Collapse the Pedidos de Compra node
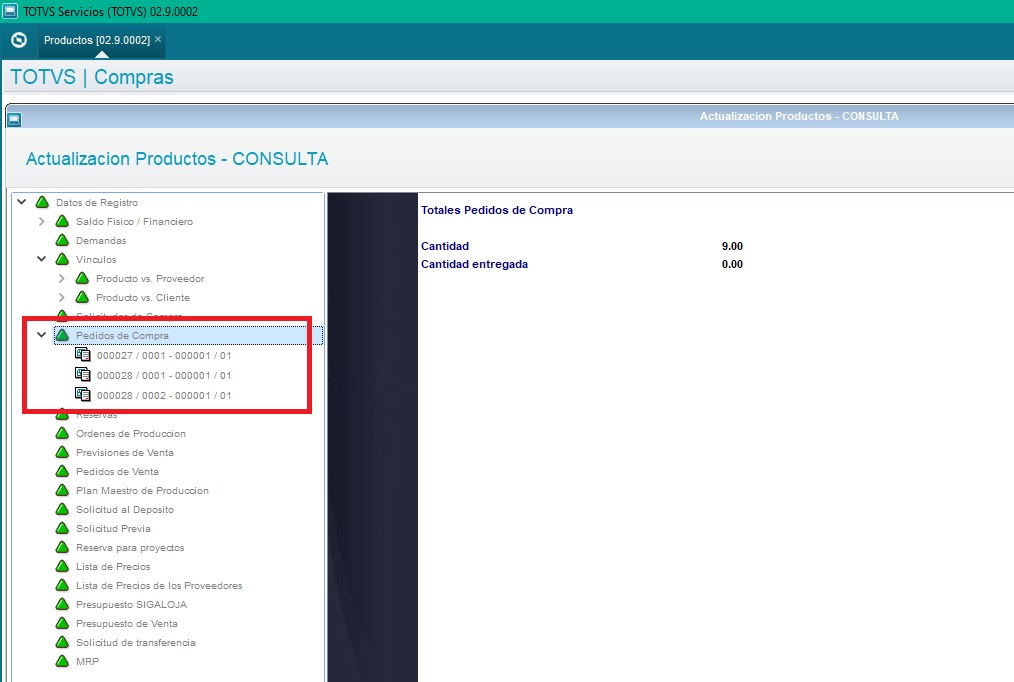1014x682 pixels. [41, 335]
